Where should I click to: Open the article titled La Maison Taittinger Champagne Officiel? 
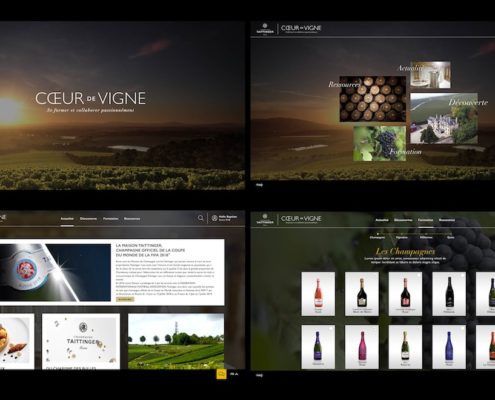pyautogui.click(x=150, y=250)
